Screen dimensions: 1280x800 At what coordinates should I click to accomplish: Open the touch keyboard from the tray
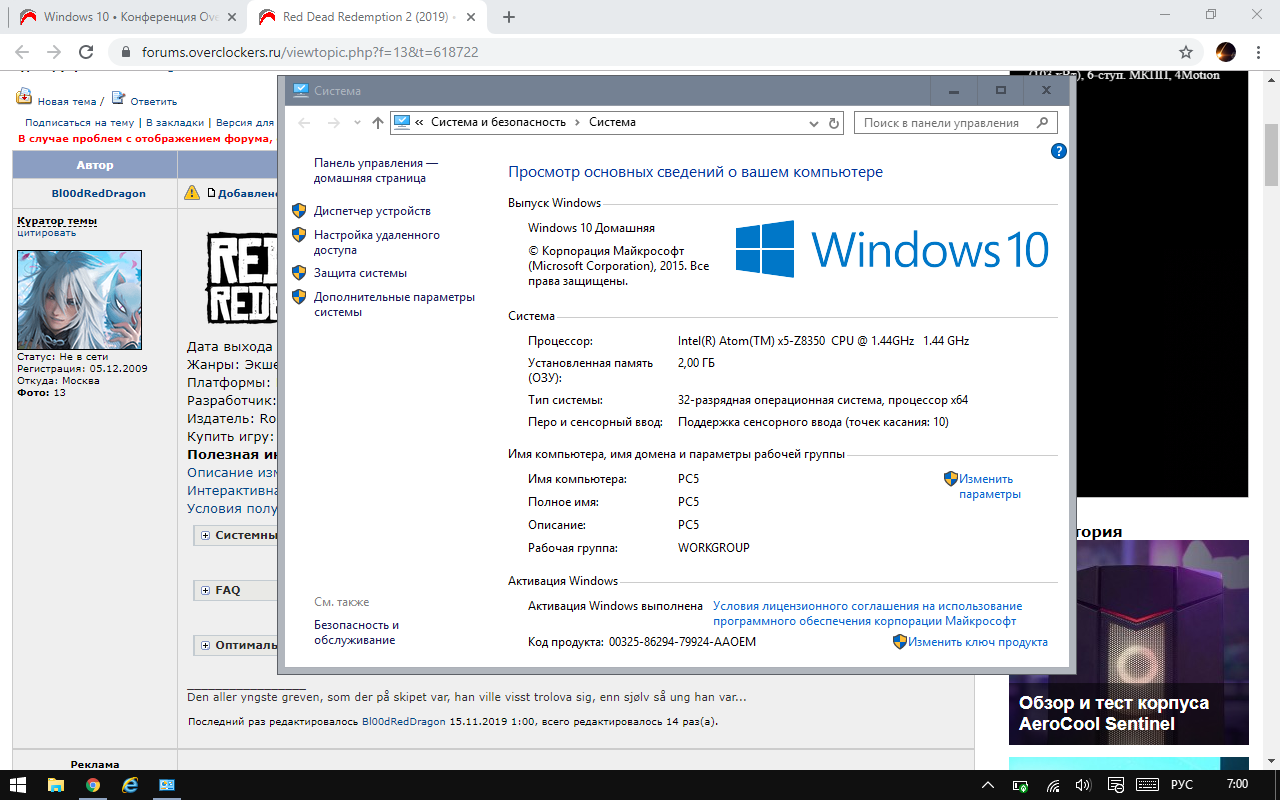tap(1148, 785)
